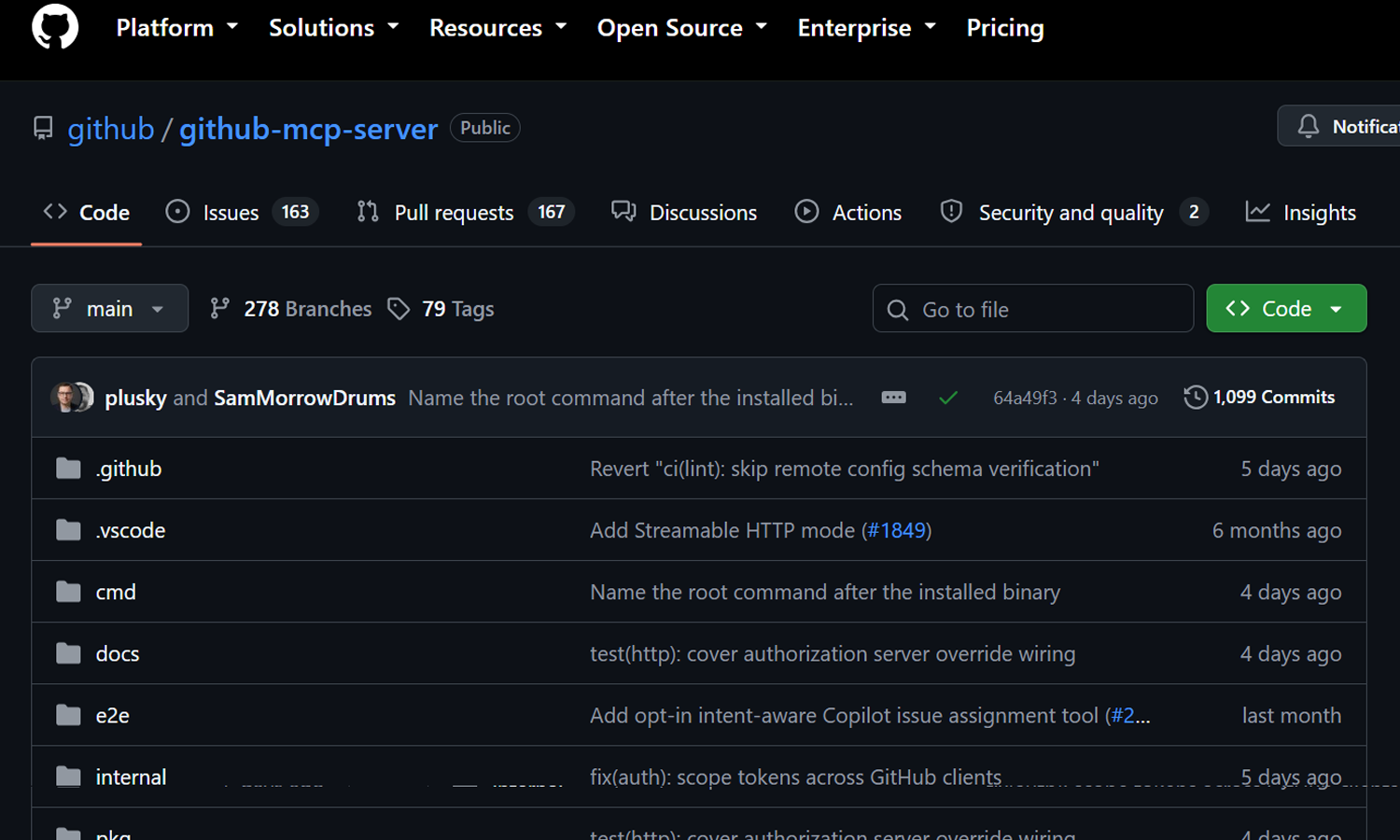
Task: Open the .github directory name
Action: click(x=129, y=469)
